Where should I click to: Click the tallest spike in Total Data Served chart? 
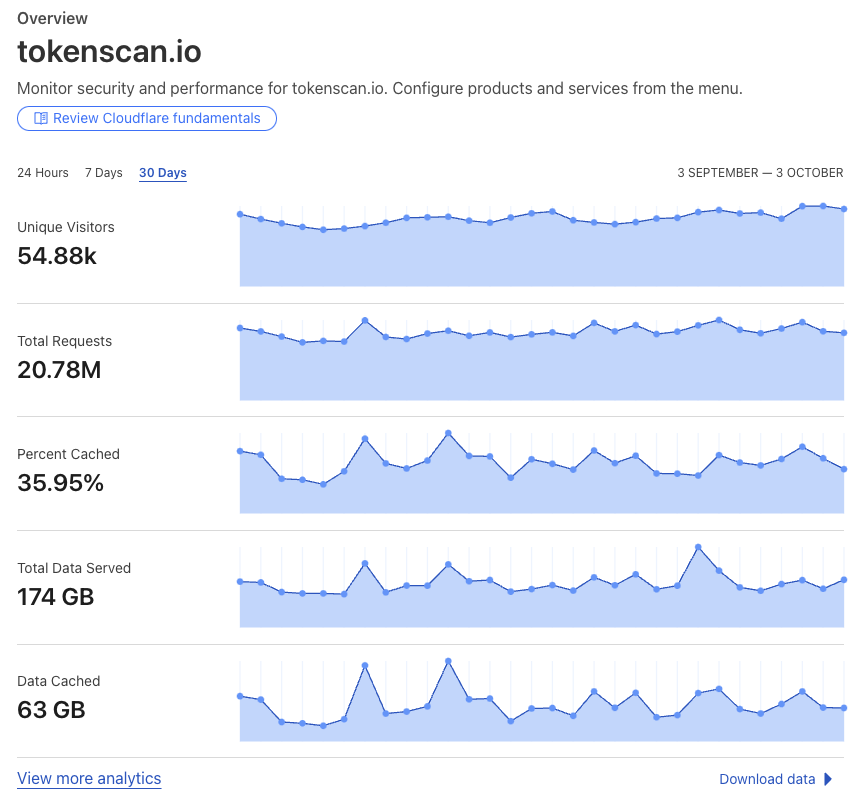click(x=698, y=547)
